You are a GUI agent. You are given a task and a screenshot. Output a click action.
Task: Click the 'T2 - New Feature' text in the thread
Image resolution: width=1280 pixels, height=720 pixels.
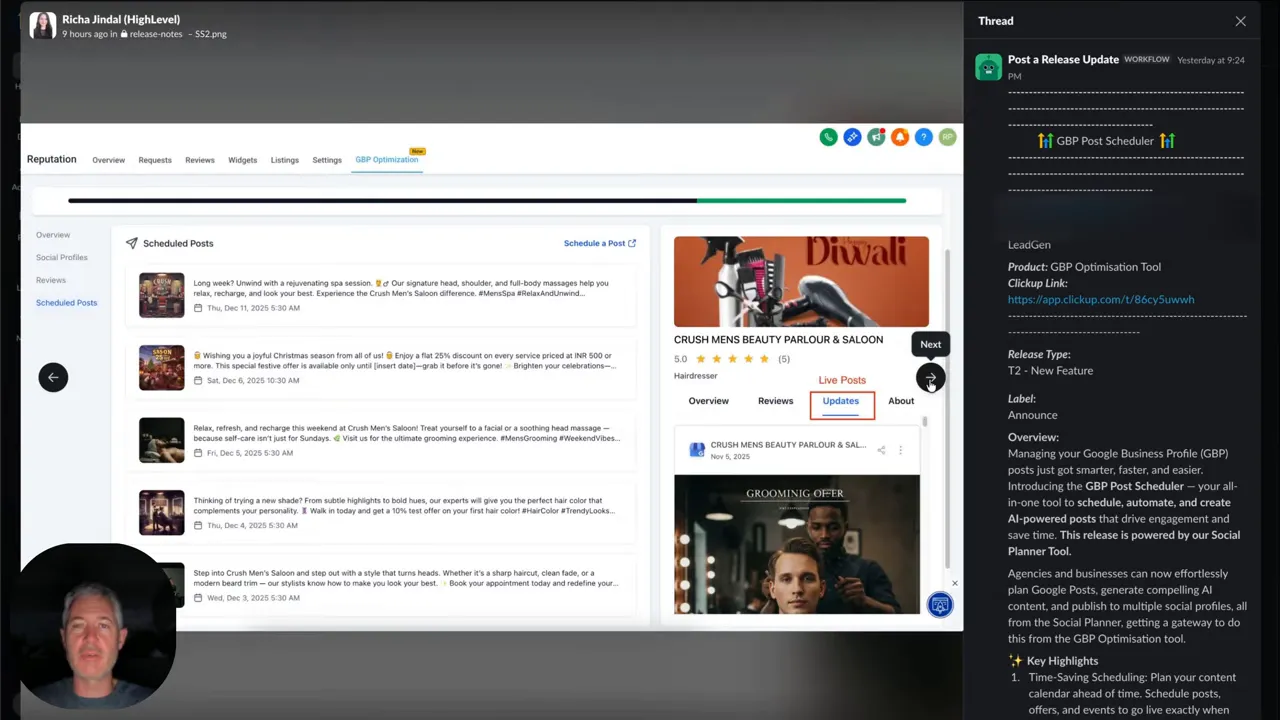(x=1050, y=371)
